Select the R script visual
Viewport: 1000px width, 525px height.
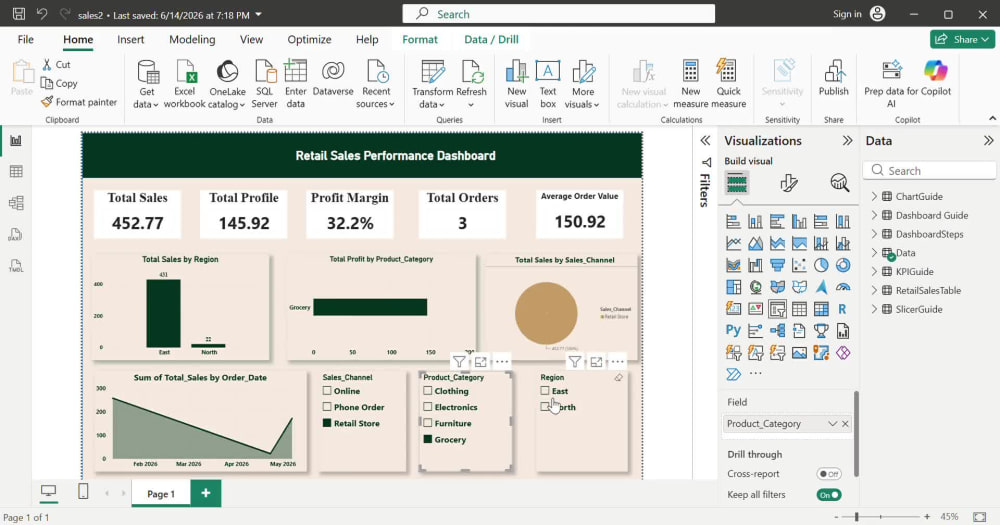coord(842,309)
